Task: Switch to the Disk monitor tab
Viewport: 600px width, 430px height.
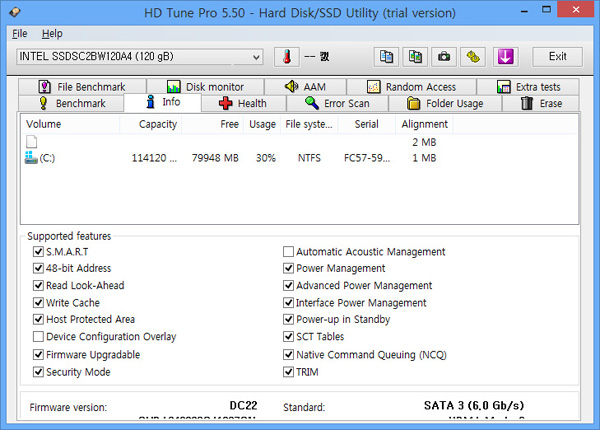Action: click(205, 87)
